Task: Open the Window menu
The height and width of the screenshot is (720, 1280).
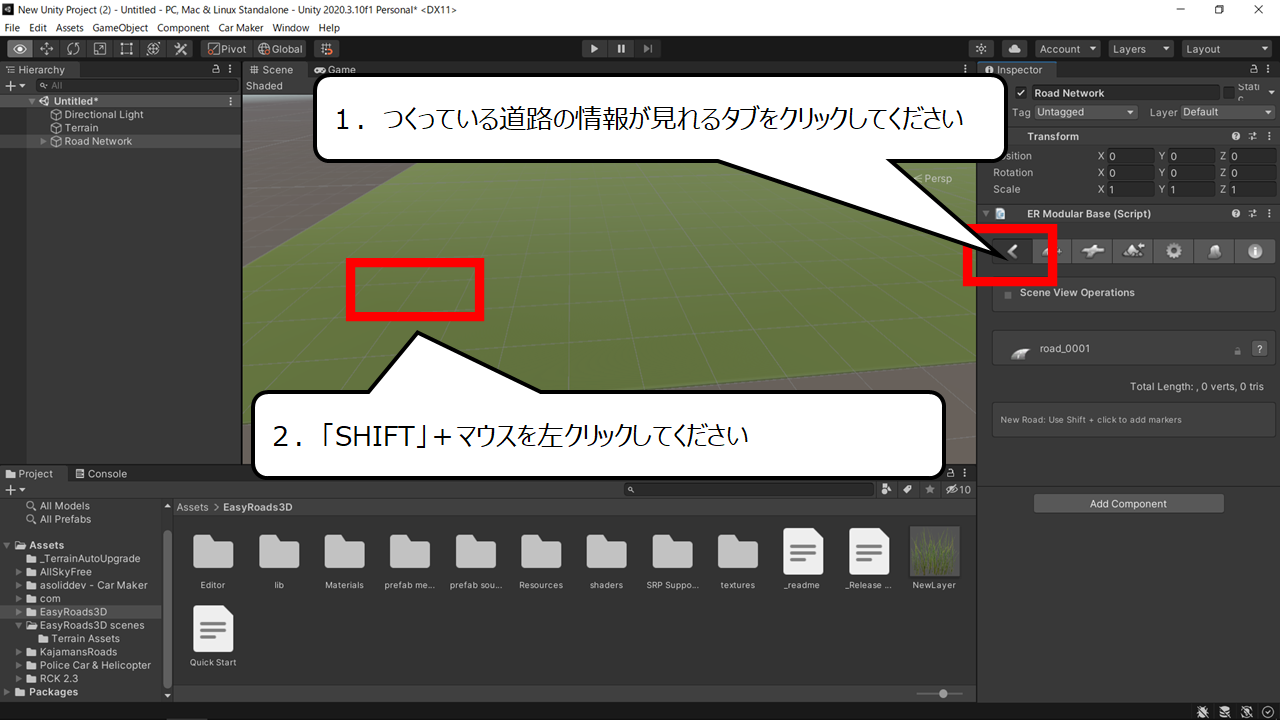Action: coord(291,28)
